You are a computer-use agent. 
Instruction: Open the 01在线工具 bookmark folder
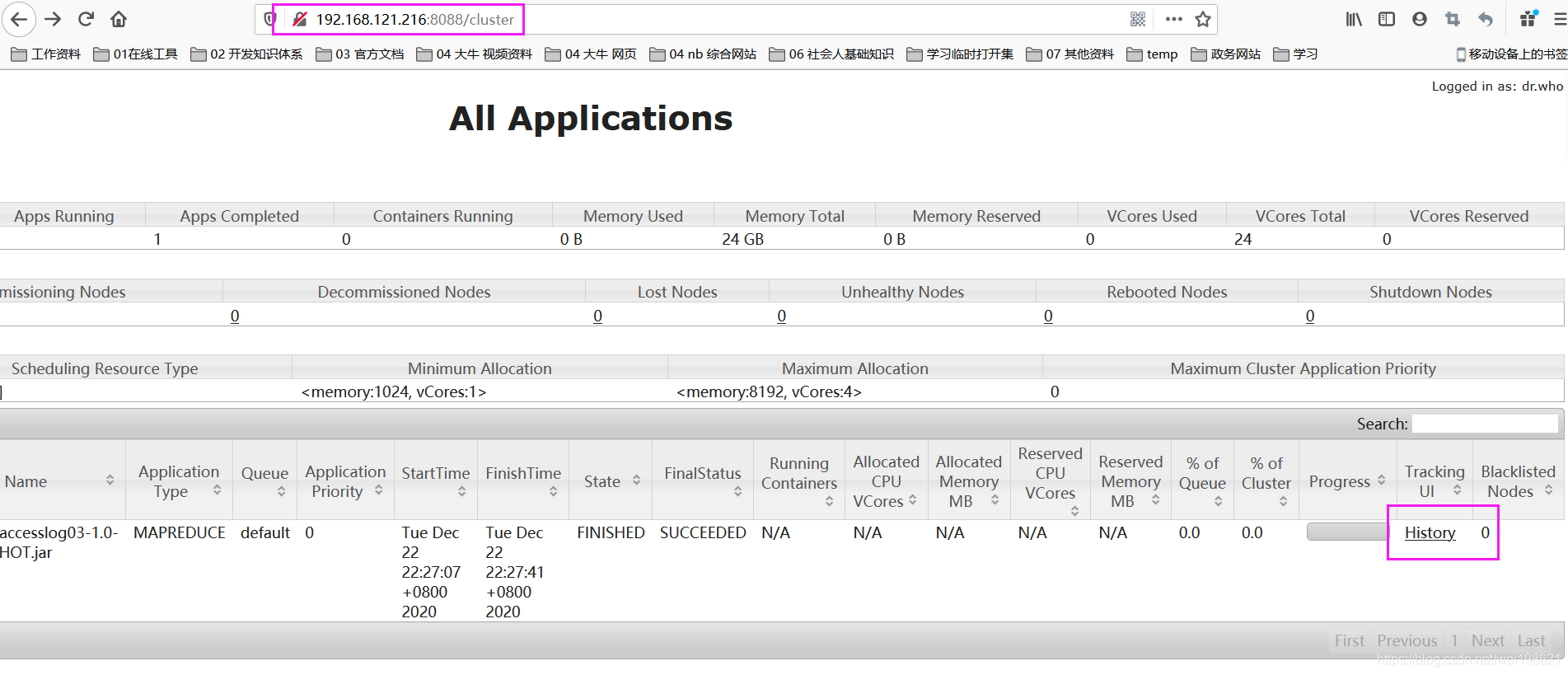[x=136, y=54]
